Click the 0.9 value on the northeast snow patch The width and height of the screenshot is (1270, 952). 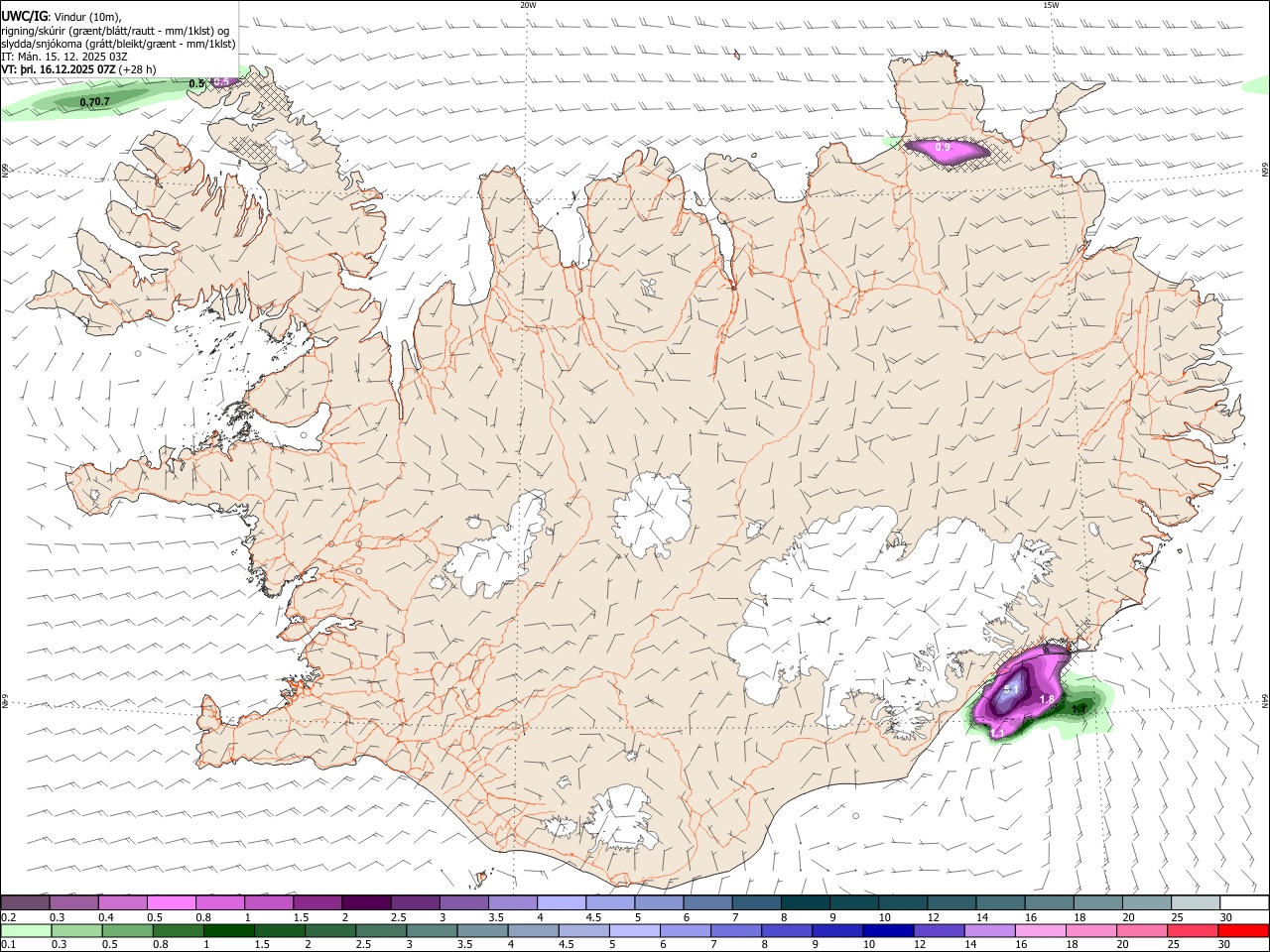point(943,148)
